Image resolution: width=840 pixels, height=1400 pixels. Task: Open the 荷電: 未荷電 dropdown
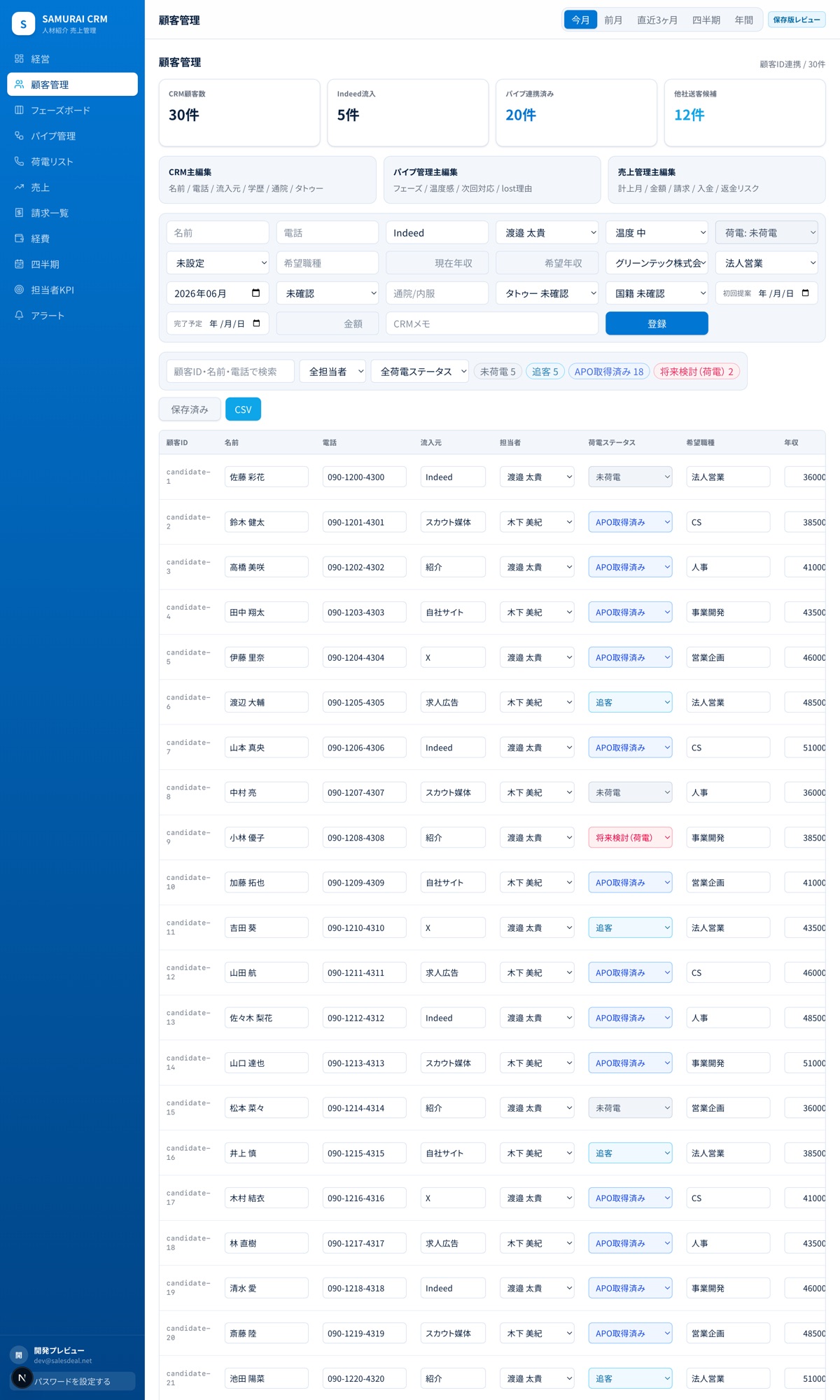click(766, 232)
